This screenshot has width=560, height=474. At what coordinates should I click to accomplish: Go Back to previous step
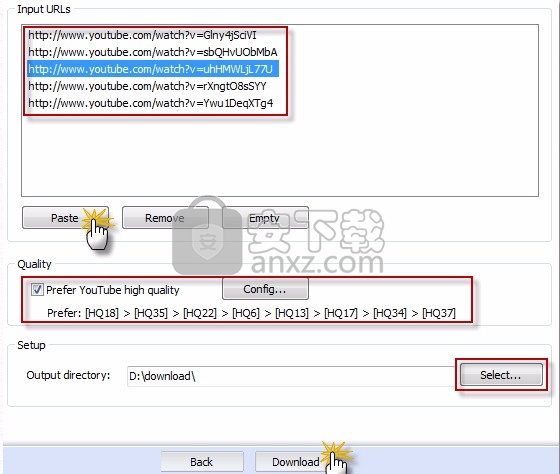(x=202, y=462)
